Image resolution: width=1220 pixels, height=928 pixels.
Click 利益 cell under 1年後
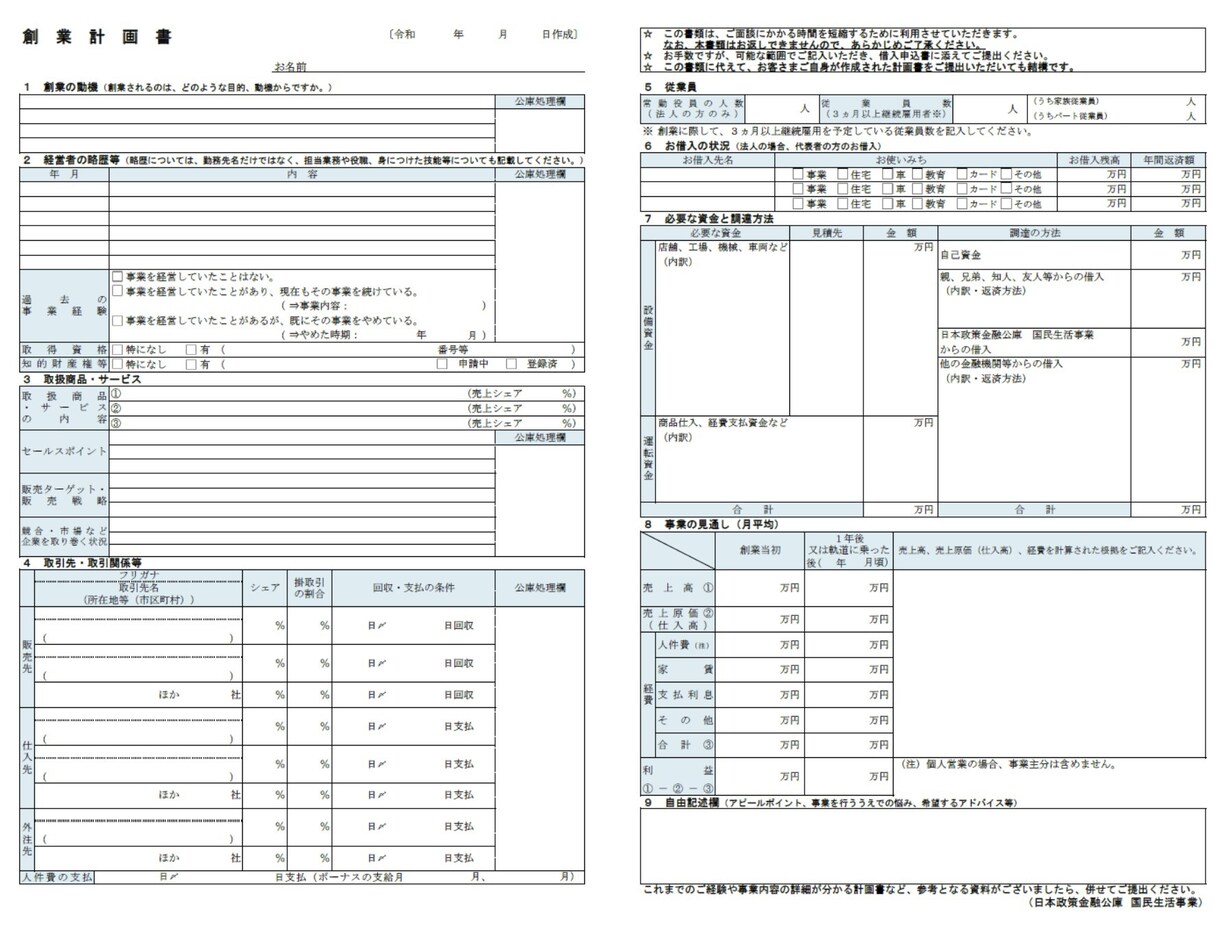[848, 776]
